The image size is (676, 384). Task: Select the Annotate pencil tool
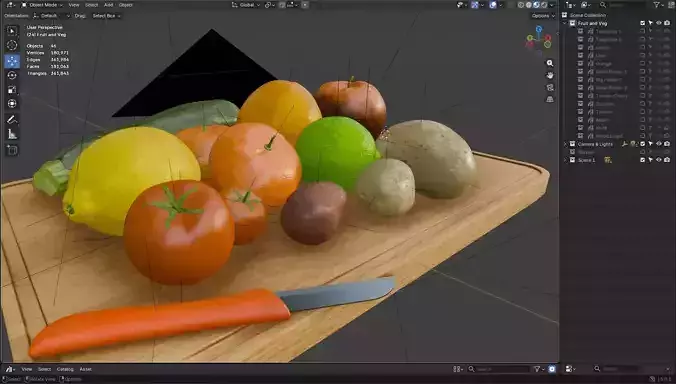[x=12, y=120]
